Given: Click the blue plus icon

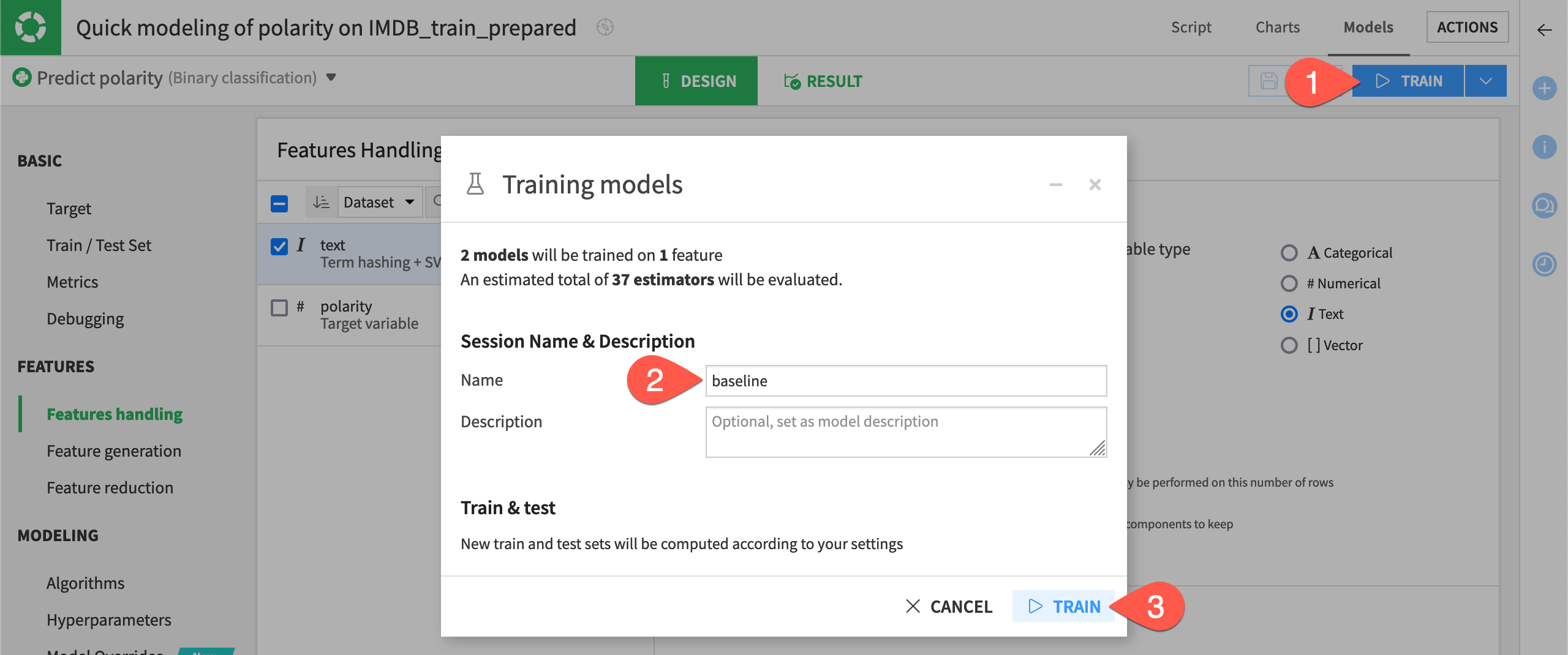Looking at the screenshot, I should [1545, 88].
